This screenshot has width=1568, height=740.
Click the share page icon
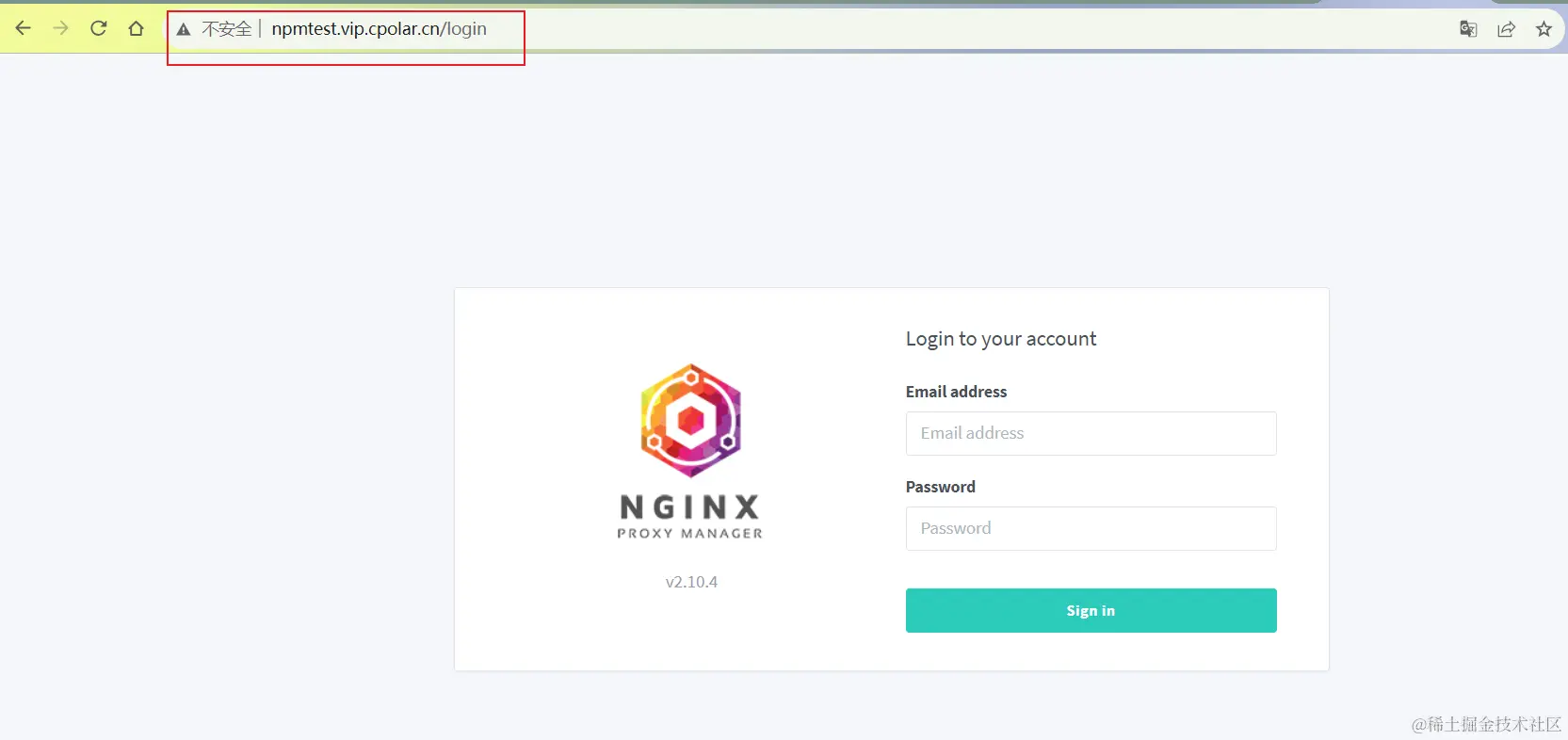pos(1506,29)
